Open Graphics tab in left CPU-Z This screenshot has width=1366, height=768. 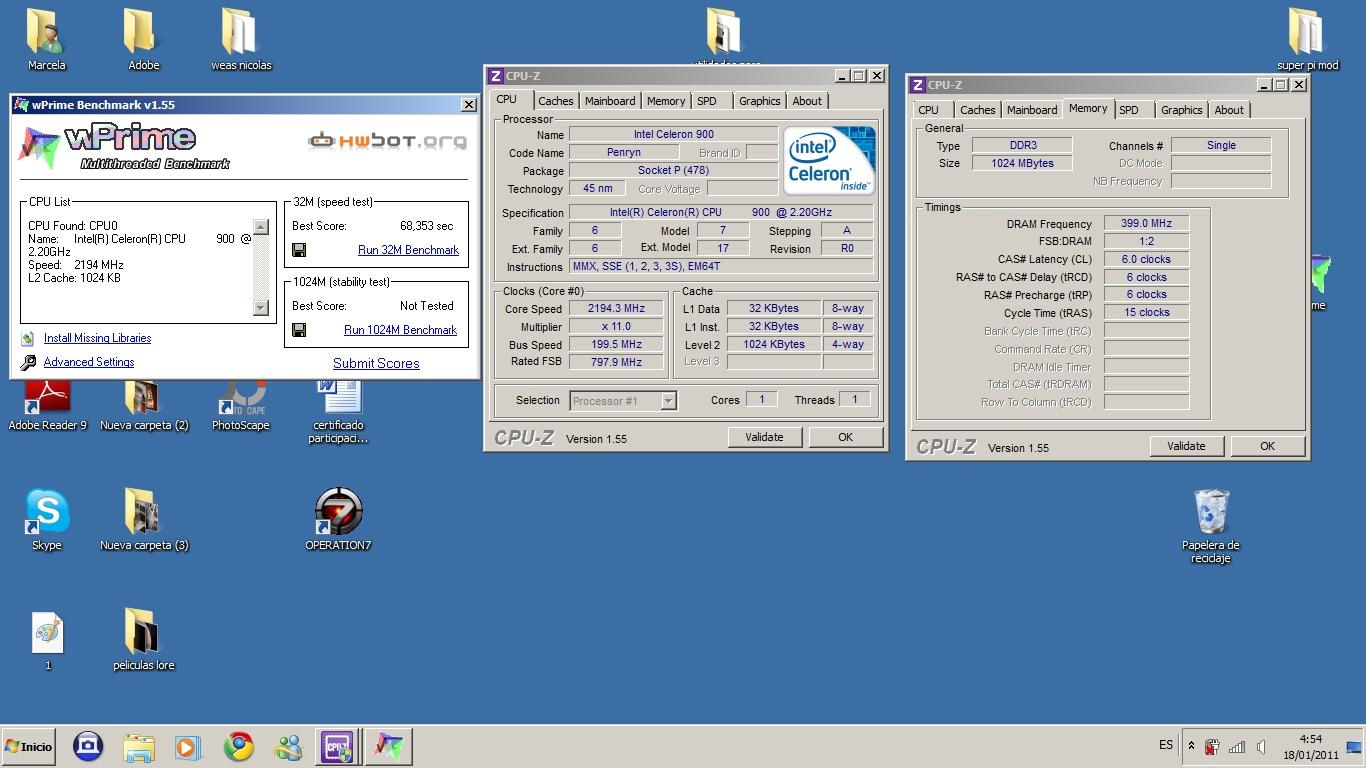(760, 101)
